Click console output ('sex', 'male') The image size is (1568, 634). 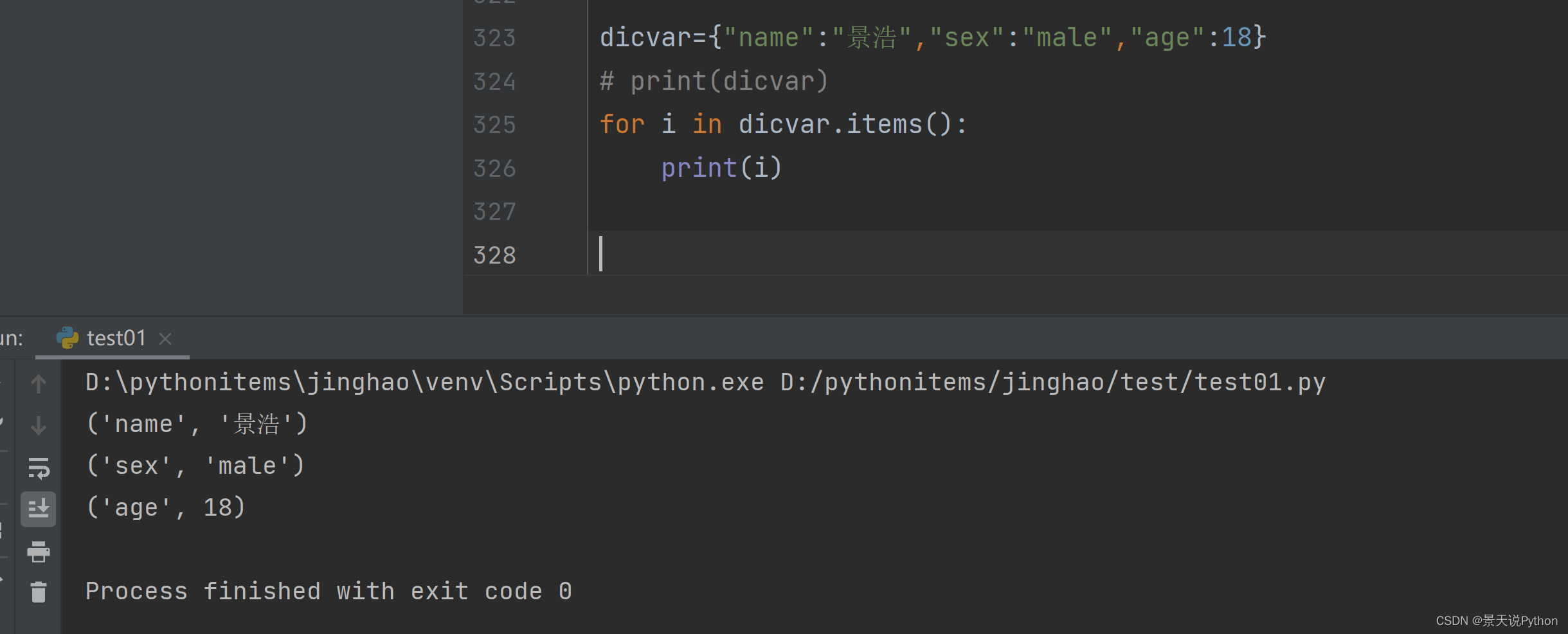click(195, 466)
